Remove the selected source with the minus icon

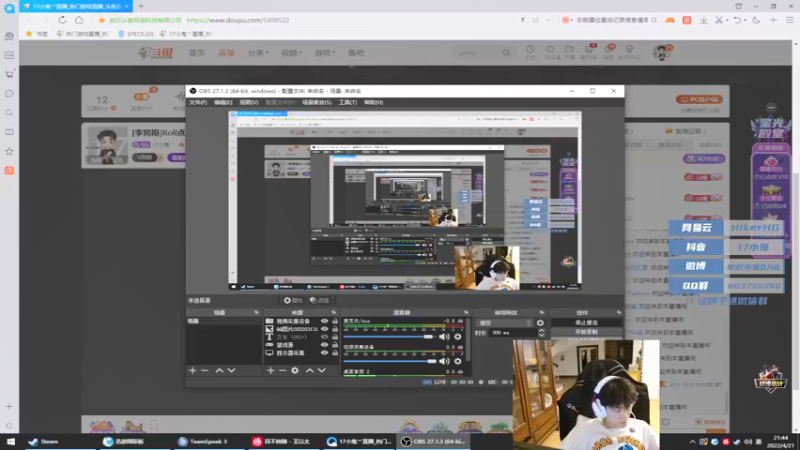coord(282,370)
